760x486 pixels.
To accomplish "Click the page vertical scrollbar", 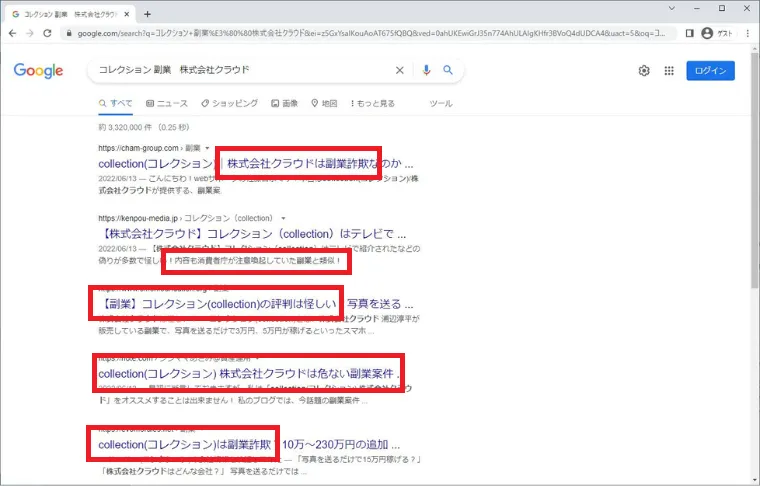I will [755, 170].
